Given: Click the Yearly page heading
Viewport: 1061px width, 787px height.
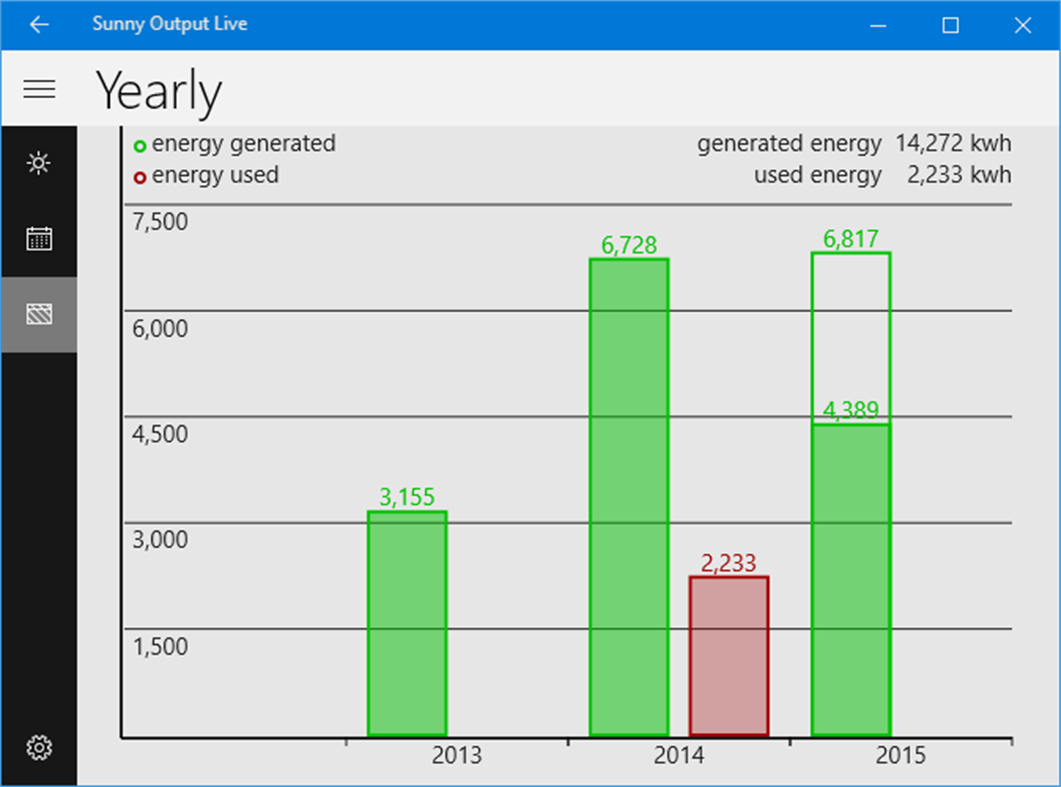Looking at the screenshot, I should (158, 92).
